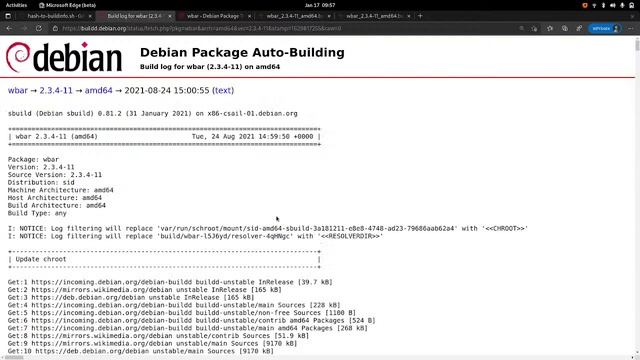Click the 'Update chroot' section header
The width and height of the screenshot is (640, 360).
[164, 259]
